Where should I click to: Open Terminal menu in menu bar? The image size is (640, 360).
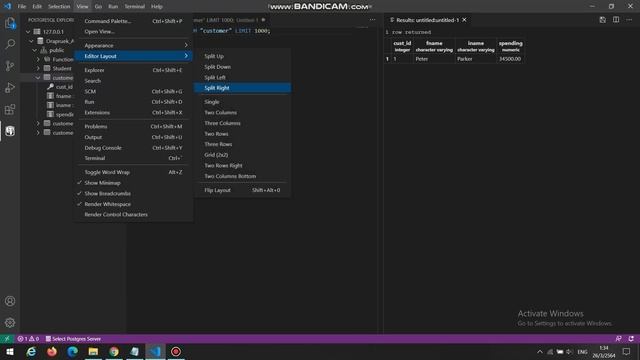tap(134, 7)
